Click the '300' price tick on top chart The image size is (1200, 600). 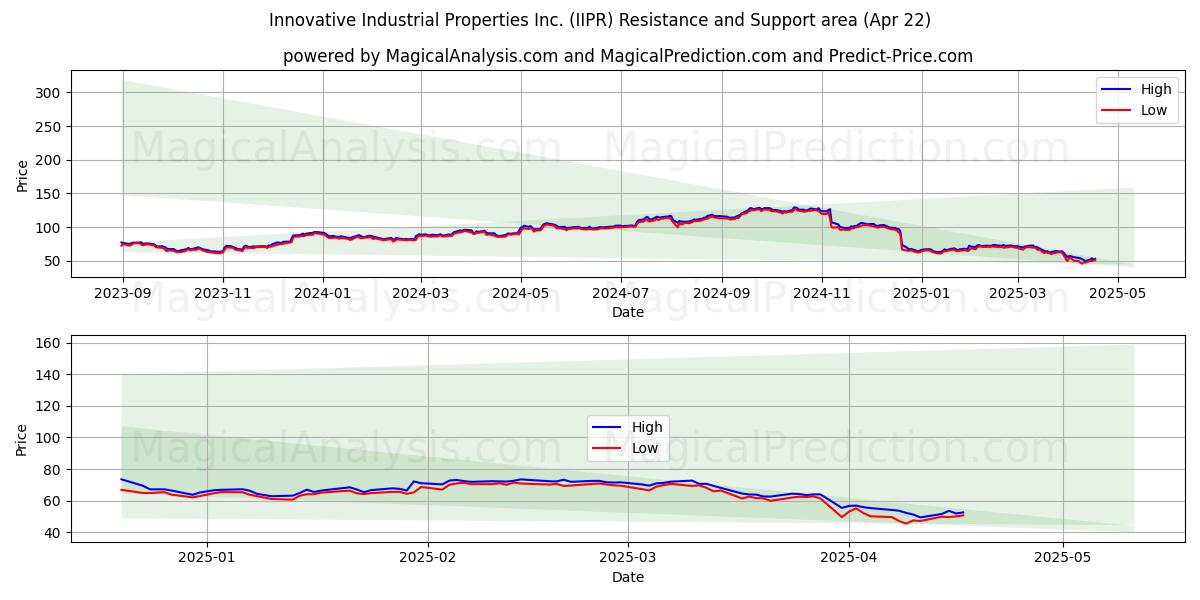(50, 93)
